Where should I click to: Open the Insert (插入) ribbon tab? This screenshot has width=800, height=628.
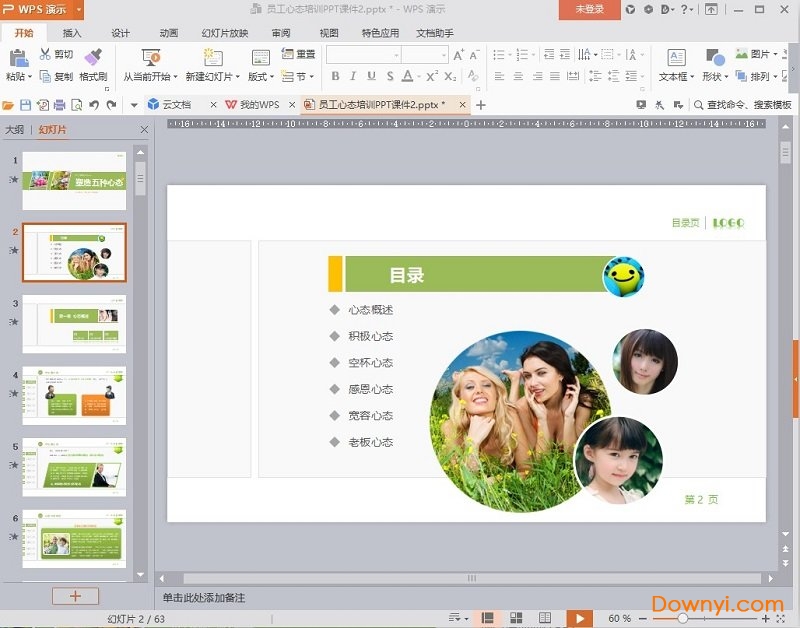tap(72, 33)
